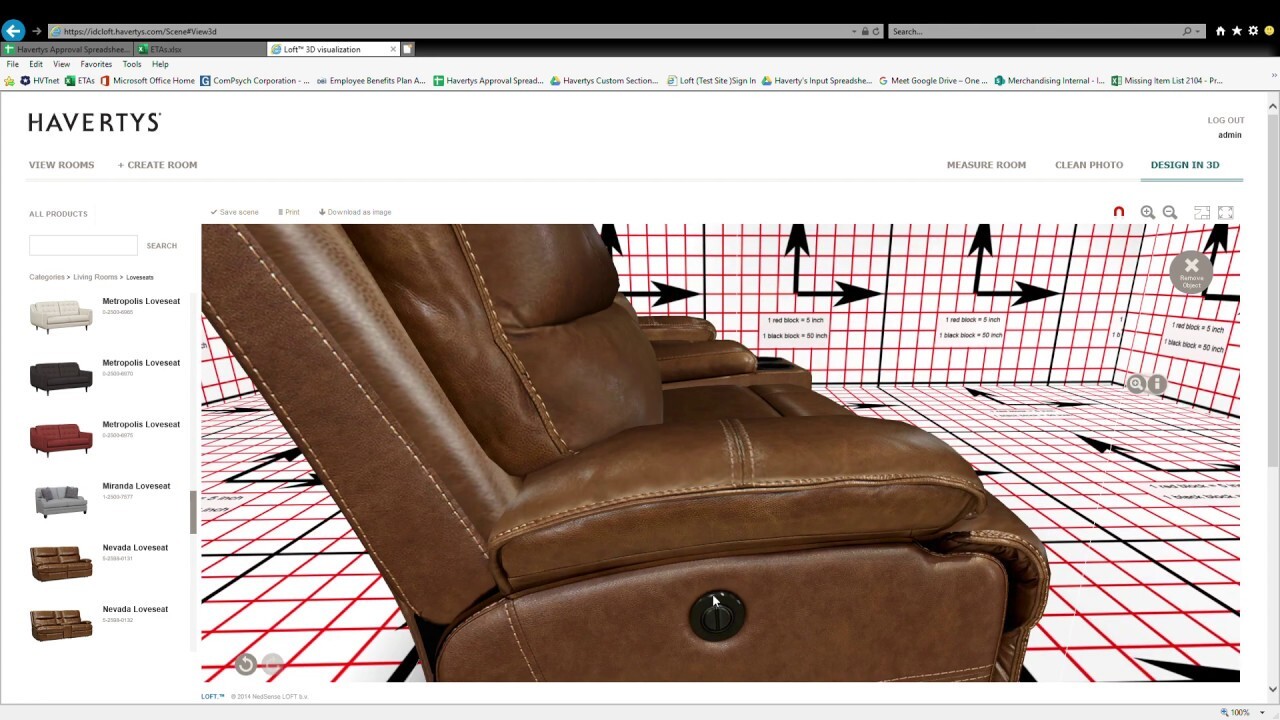The height and width of the screenshot is (720, 1280).
Task: Open the Microsoft Office Home bookmark
Action: (147, 81)
